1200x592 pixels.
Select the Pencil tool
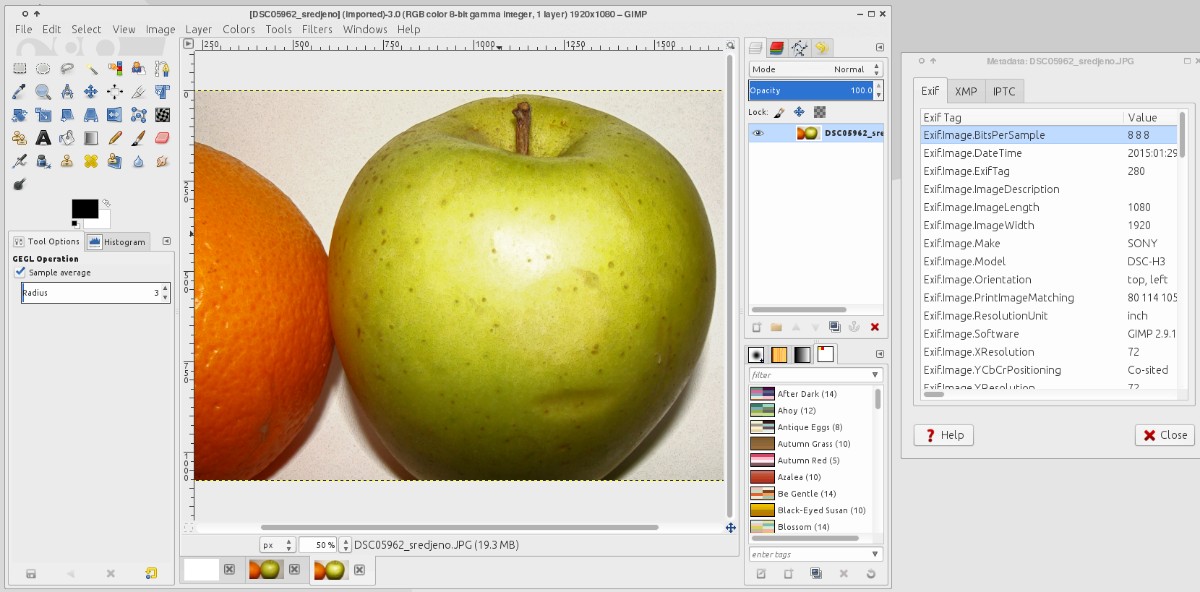(x=115, y=138)
